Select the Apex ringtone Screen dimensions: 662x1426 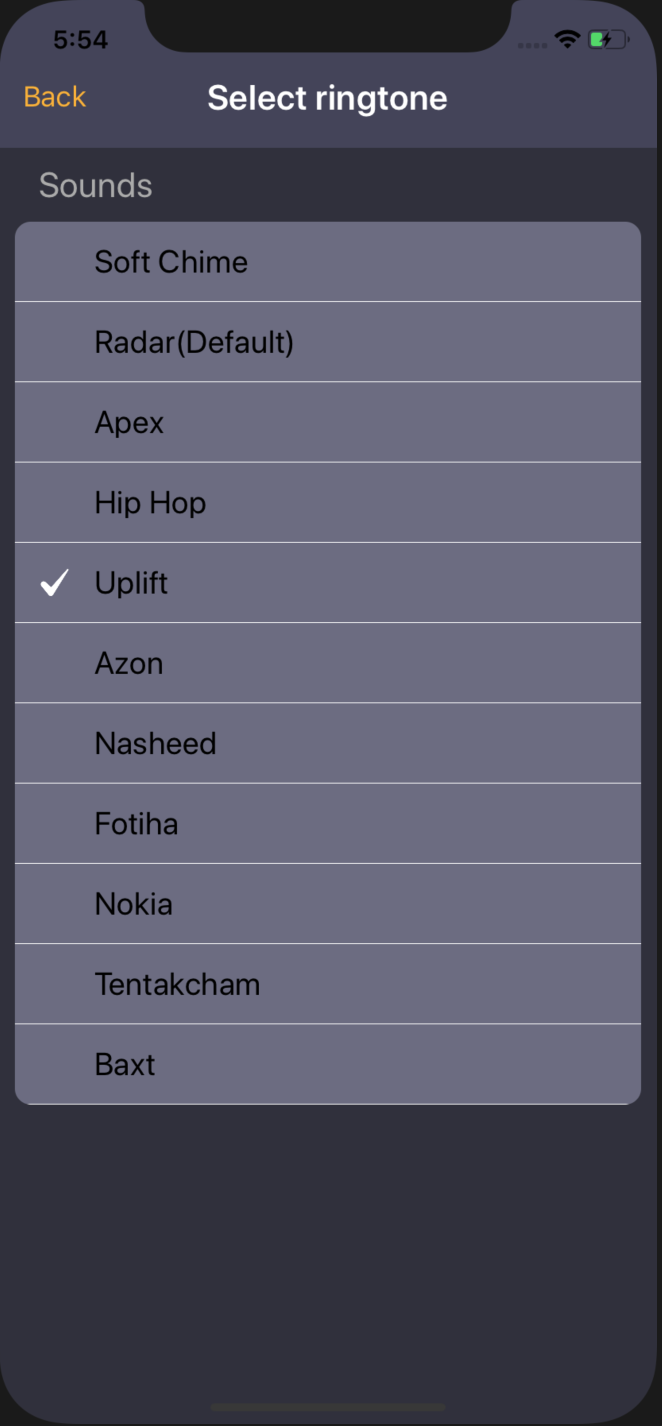(328, 422)
